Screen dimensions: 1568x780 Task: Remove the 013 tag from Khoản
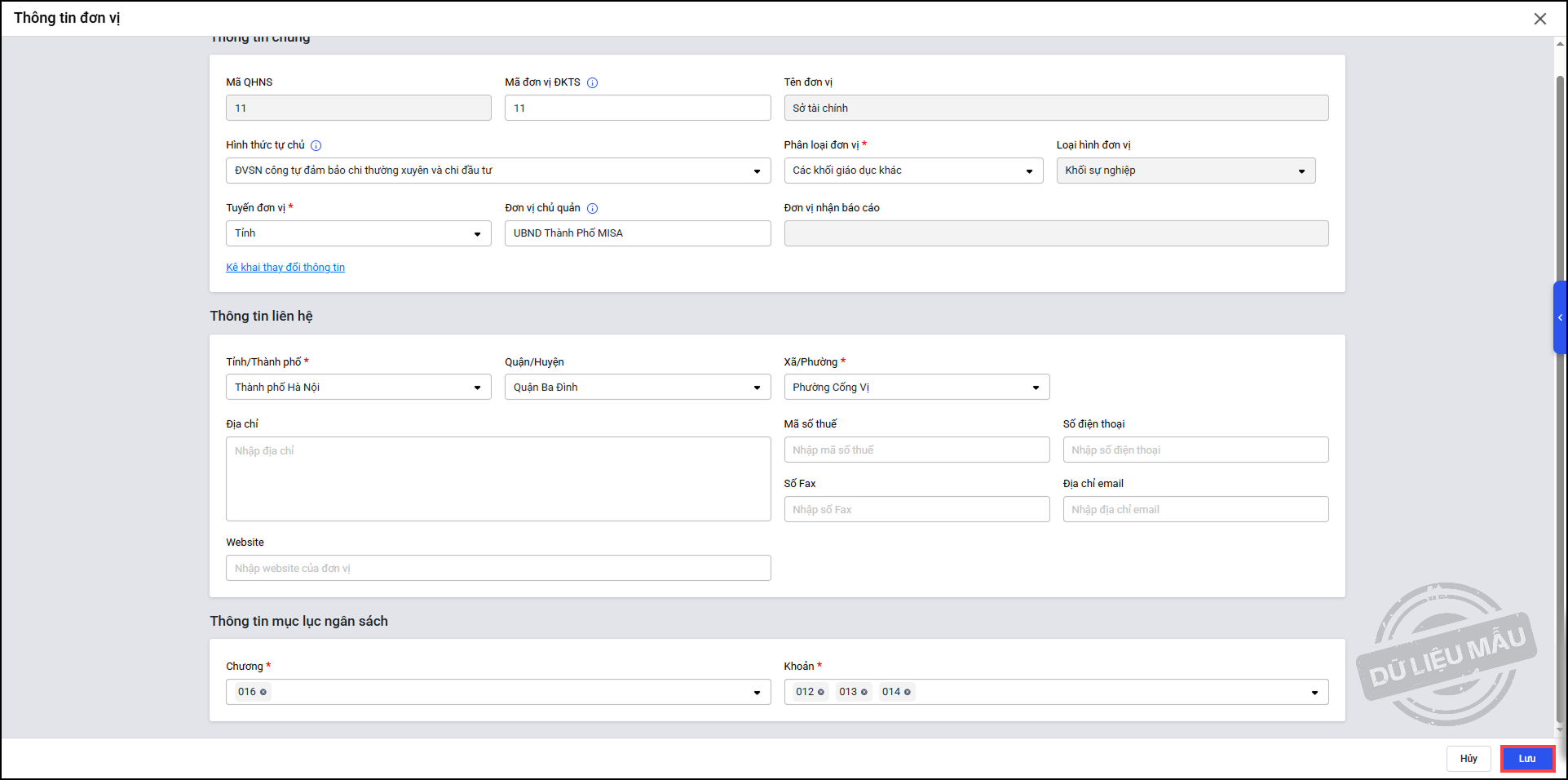(x=864, y=692)
